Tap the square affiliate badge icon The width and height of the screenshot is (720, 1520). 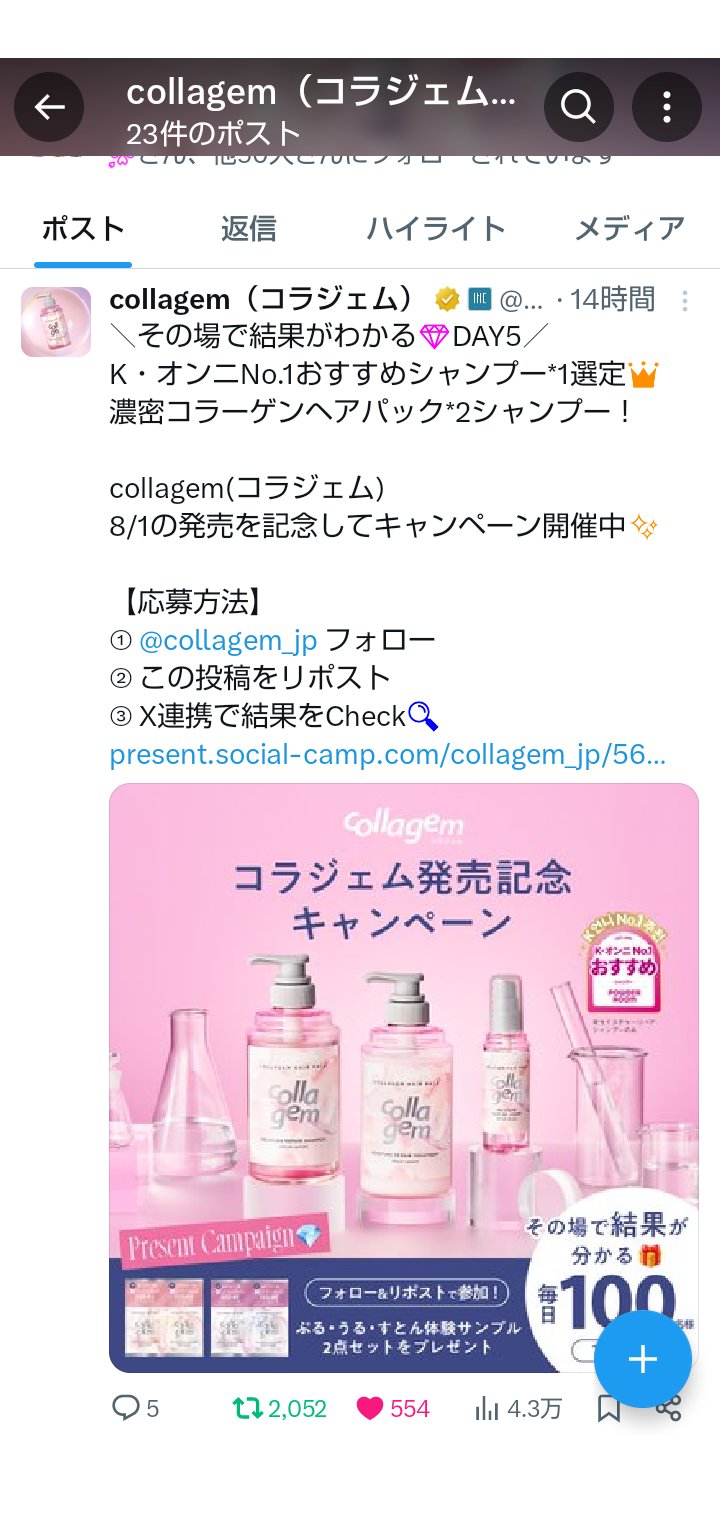click(478, 299)
